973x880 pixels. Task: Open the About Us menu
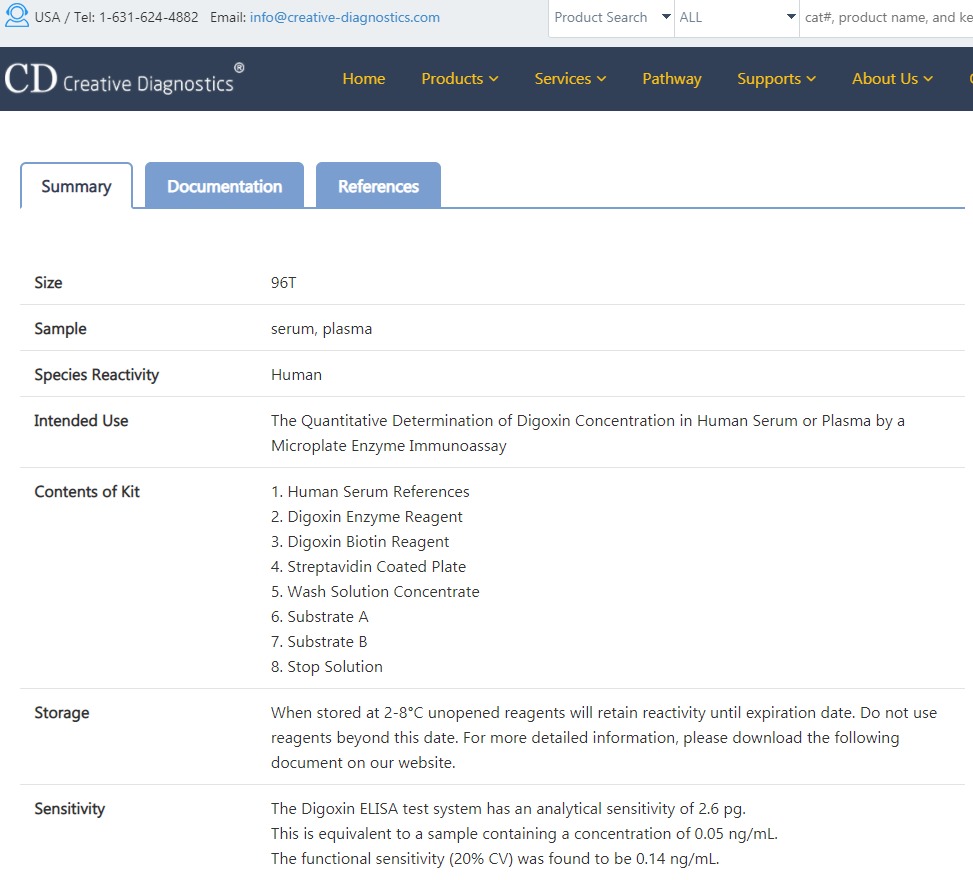pyautogui.click(x=892, y=79)
